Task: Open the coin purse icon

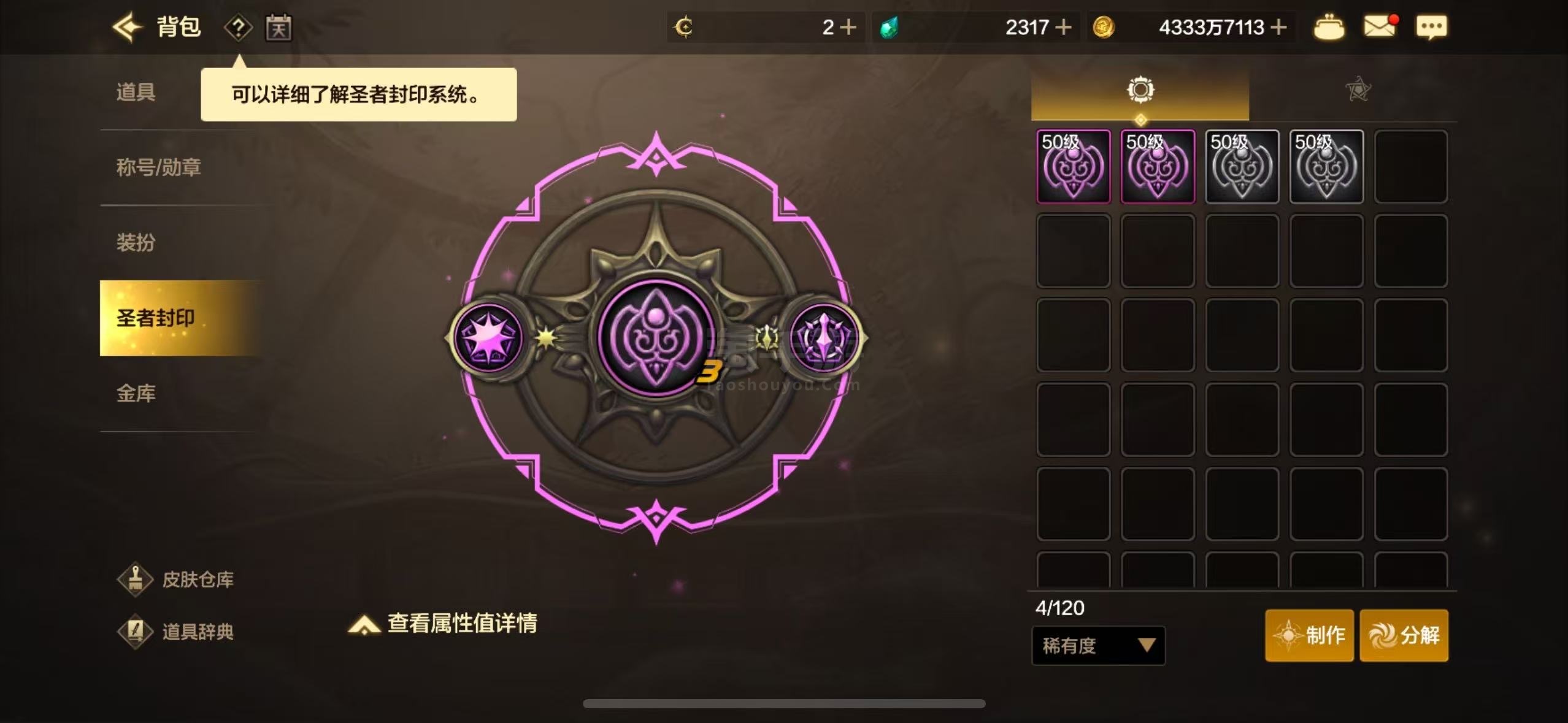Action: pos(1329,28)
